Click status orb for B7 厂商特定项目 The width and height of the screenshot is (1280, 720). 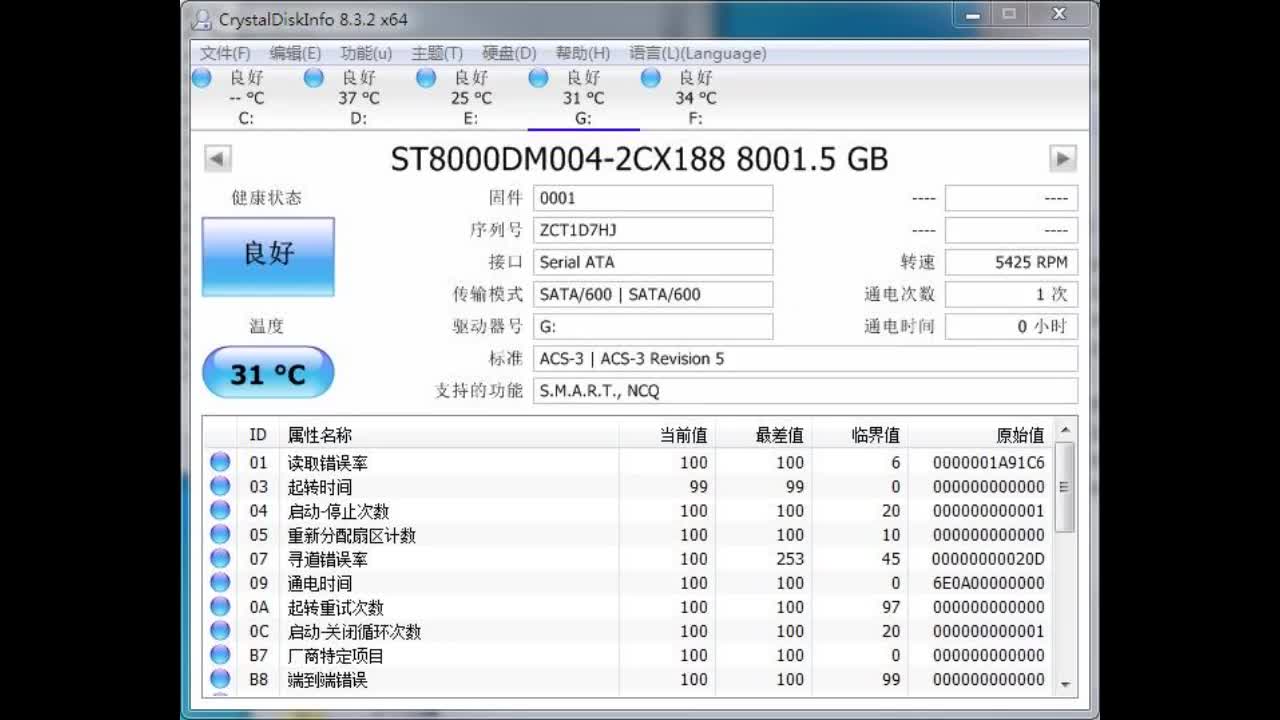pyautogui.click(x=220, y=654)
